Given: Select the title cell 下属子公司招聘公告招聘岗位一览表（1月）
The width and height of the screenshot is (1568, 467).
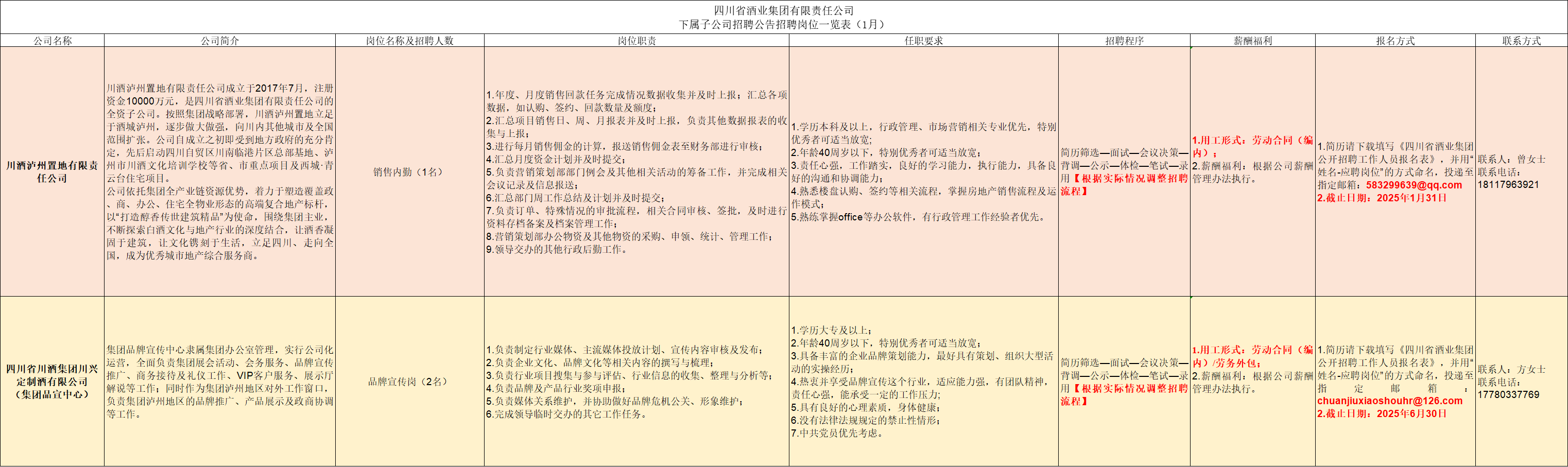Looking at the screenshot, I should point(784,17).
